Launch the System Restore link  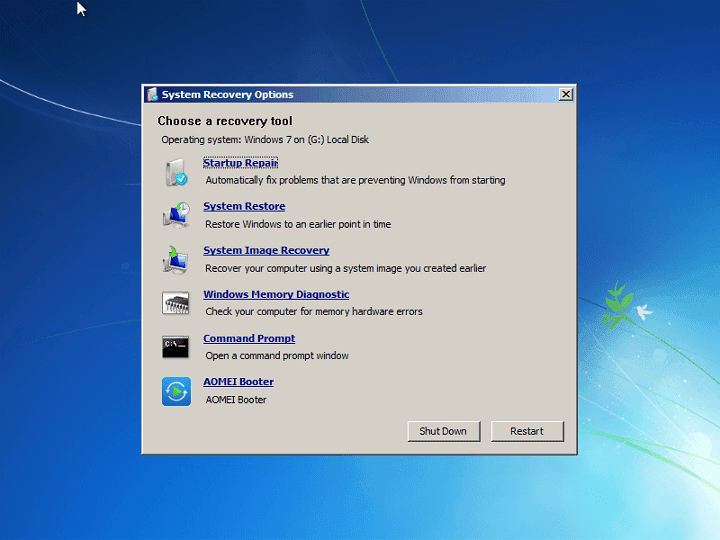point(244,207)
